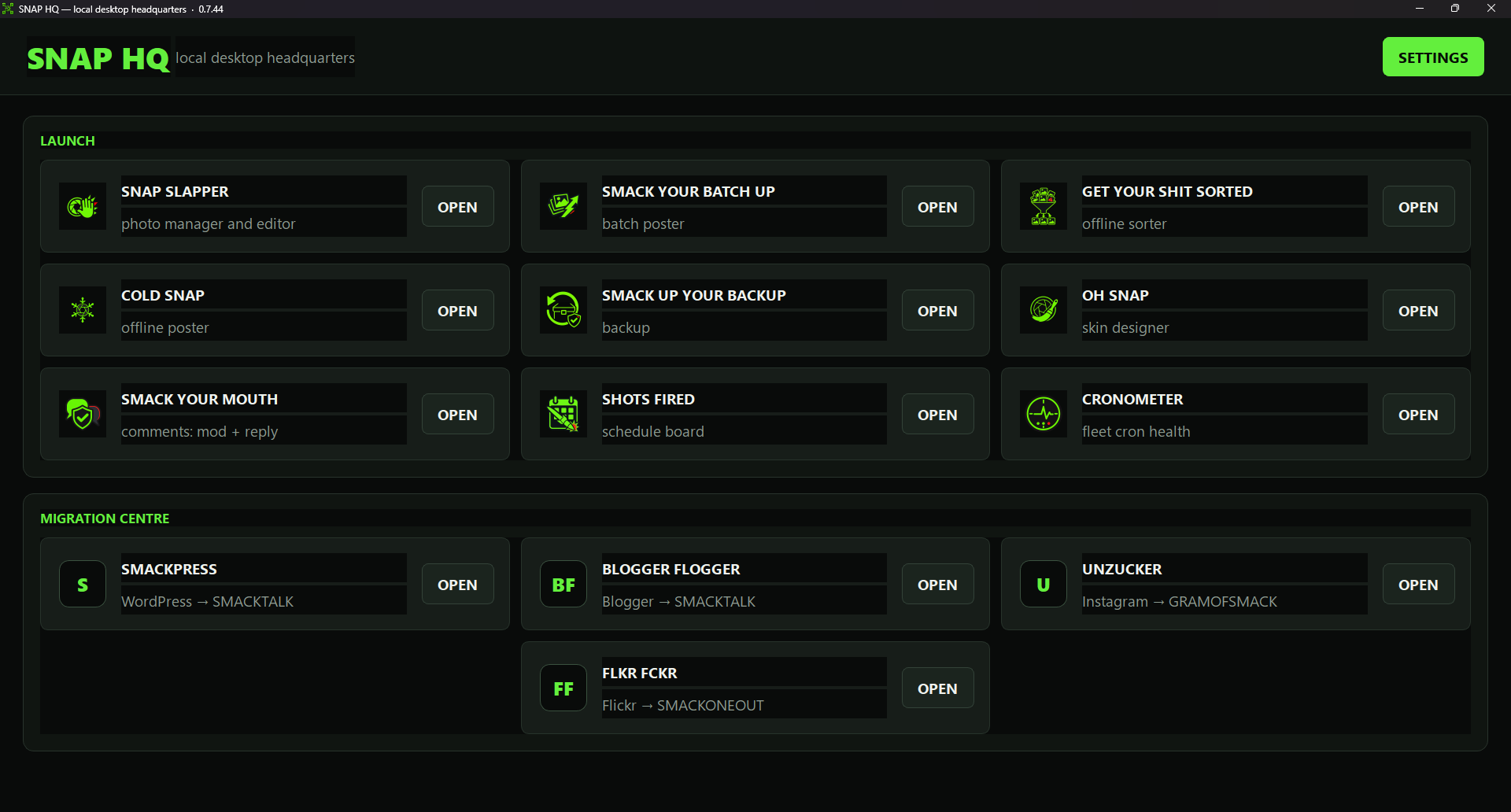This screenshot has height=812, width=1511.
Task: Click the Smack Your Mouth shield icon
Action: [x=83, y=414]
